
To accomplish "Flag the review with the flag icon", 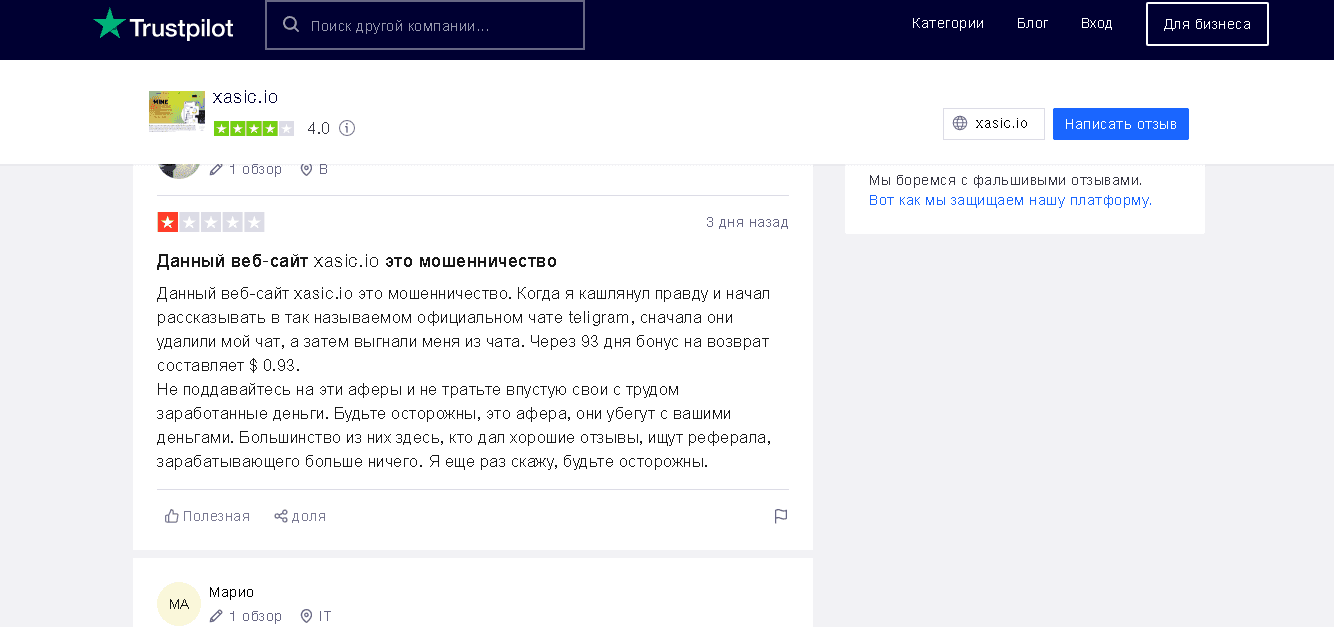I will pyautogui.click(x=781, y=516).
